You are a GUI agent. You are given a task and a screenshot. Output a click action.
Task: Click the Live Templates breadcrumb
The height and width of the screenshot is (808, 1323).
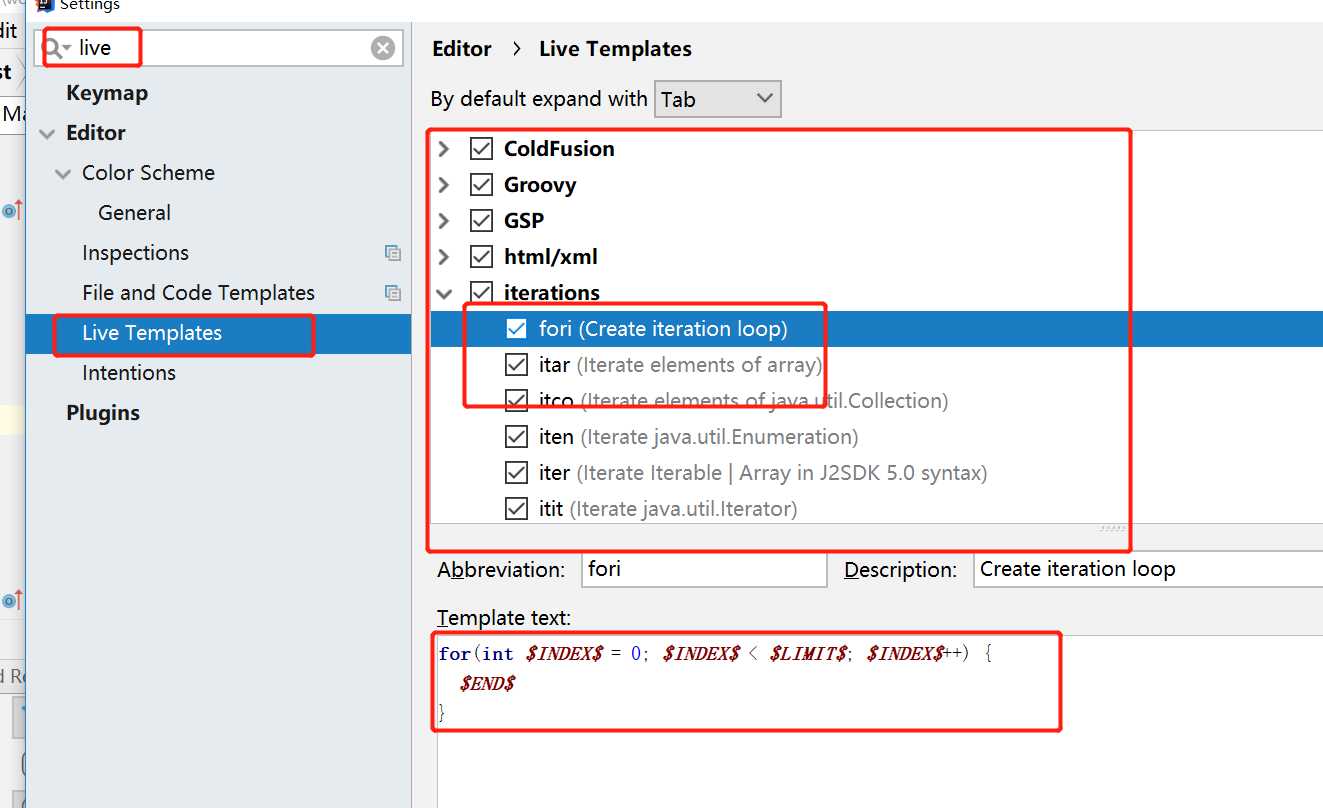tap(615, 49)
